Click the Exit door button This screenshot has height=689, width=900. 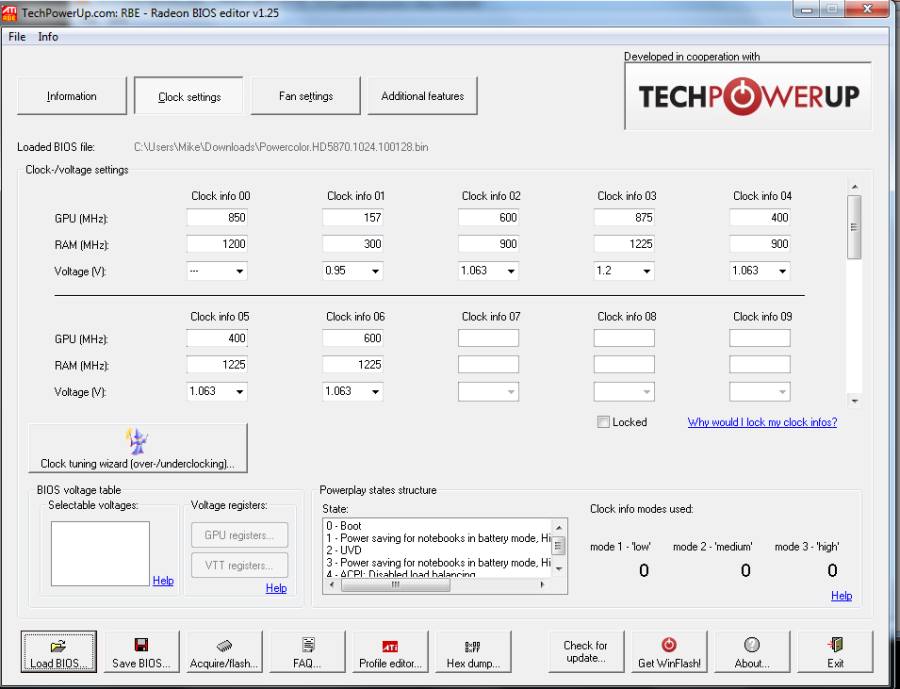(x=835, y=652)
